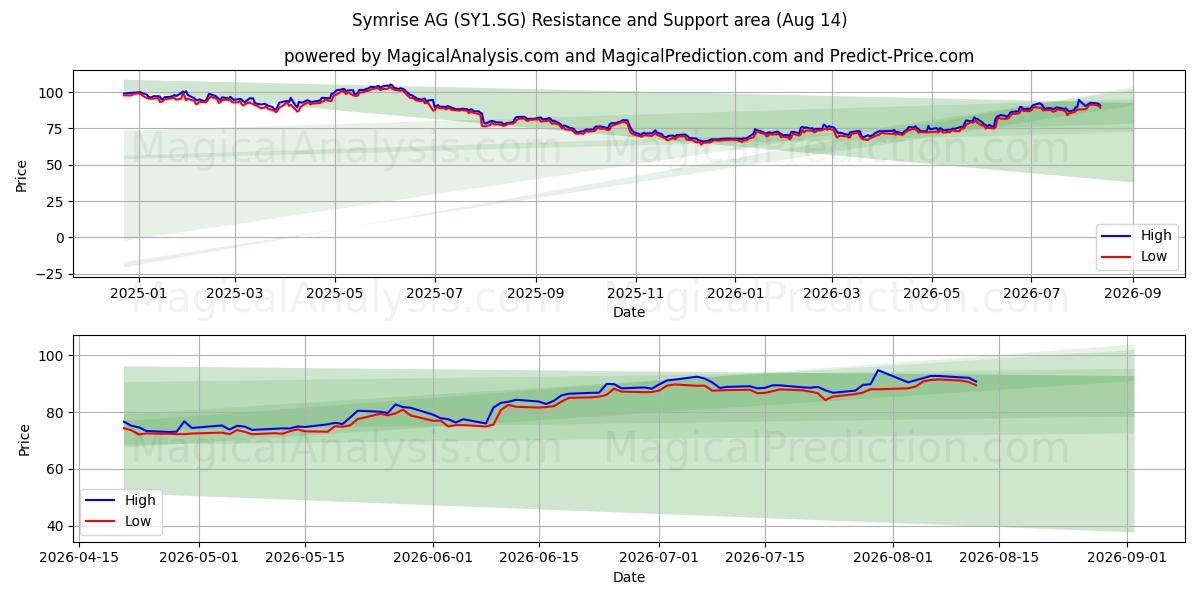Click the '2026-09' date tick label
Screen dimensions: 1200x600
coord(1134,294)
